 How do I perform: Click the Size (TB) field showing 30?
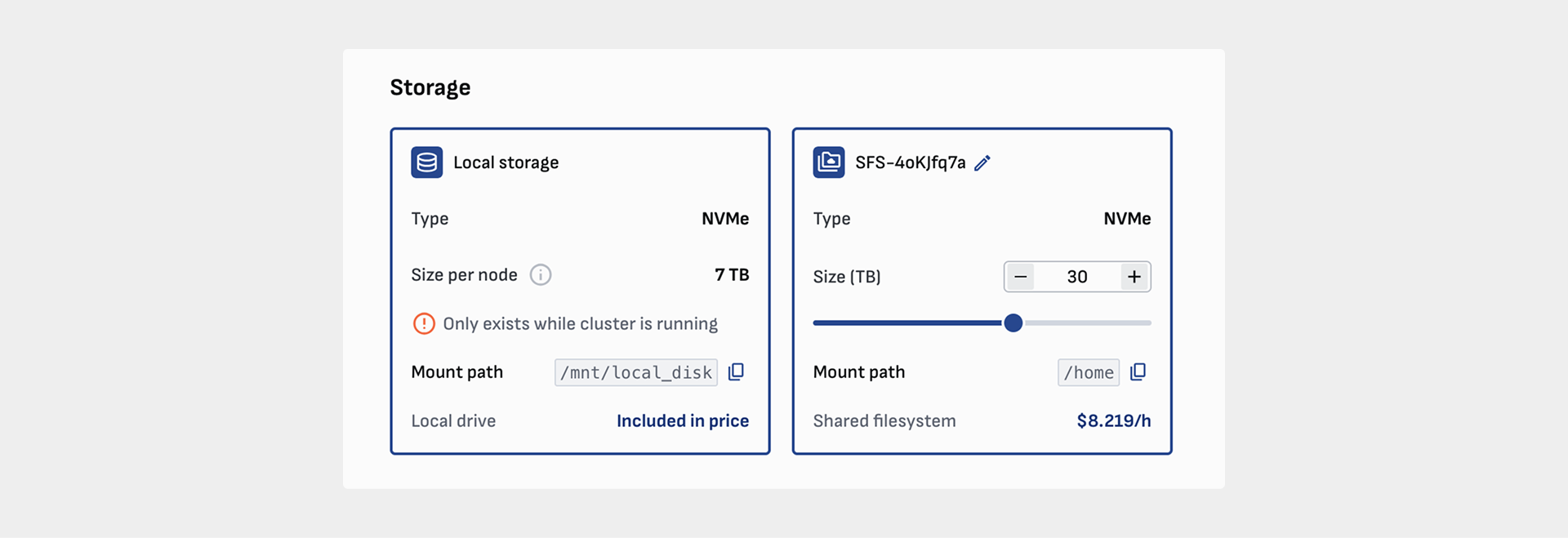point(1077,277)
